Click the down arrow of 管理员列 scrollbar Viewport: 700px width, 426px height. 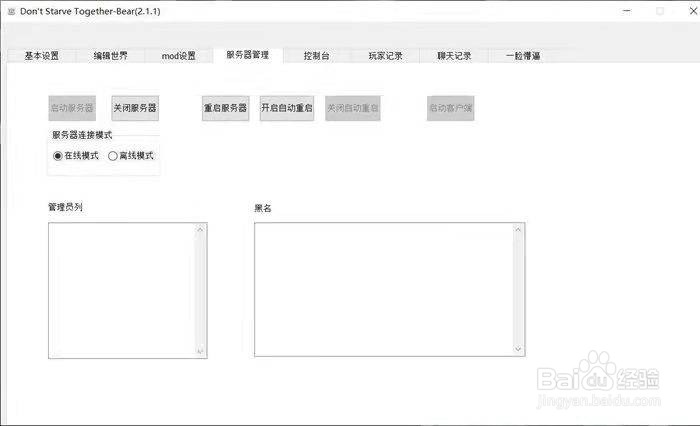click(x=200, y=351)
